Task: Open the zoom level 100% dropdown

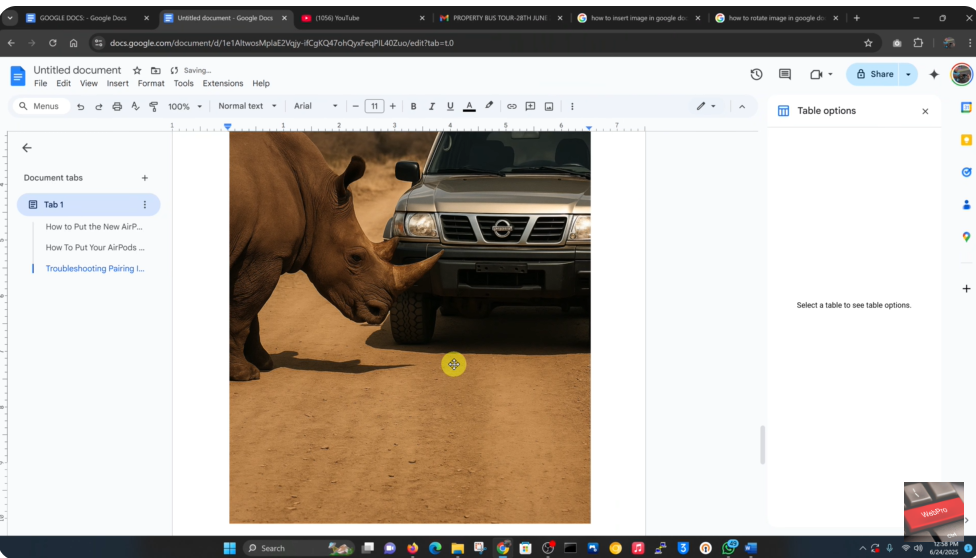Action: point(185,106)
